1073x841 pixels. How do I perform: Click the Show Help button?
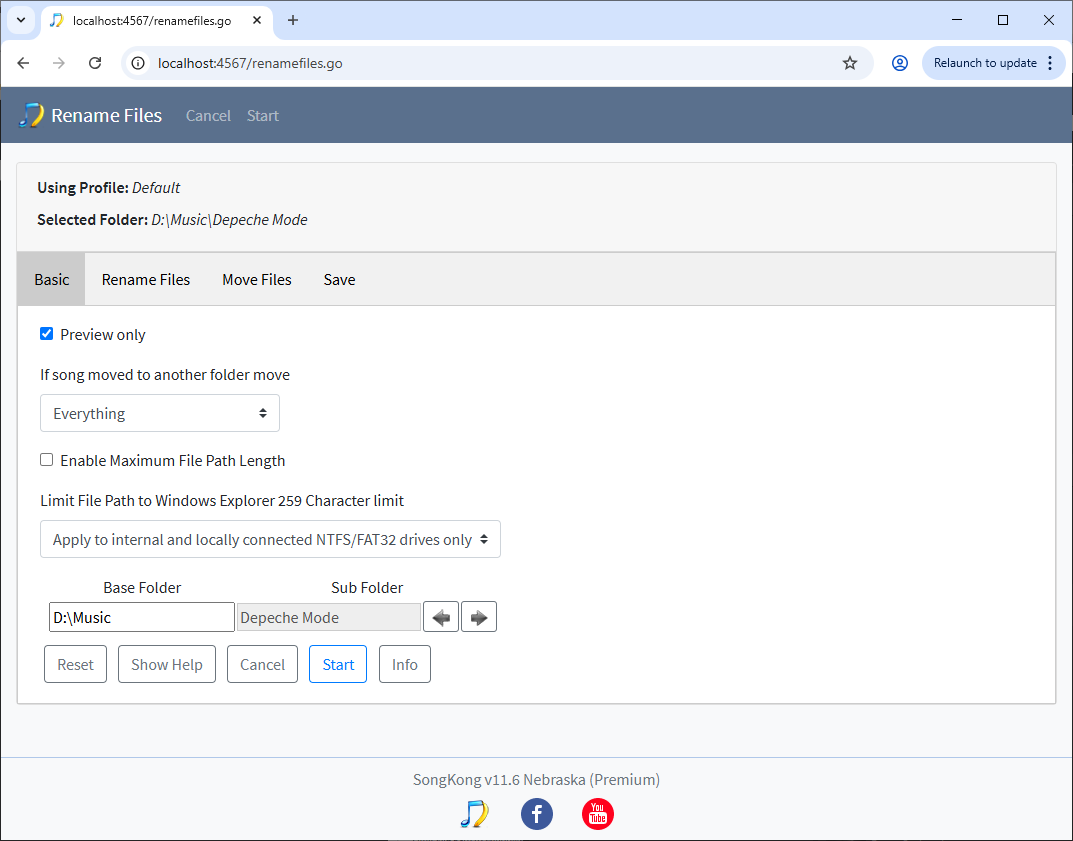tap(167, 665)
